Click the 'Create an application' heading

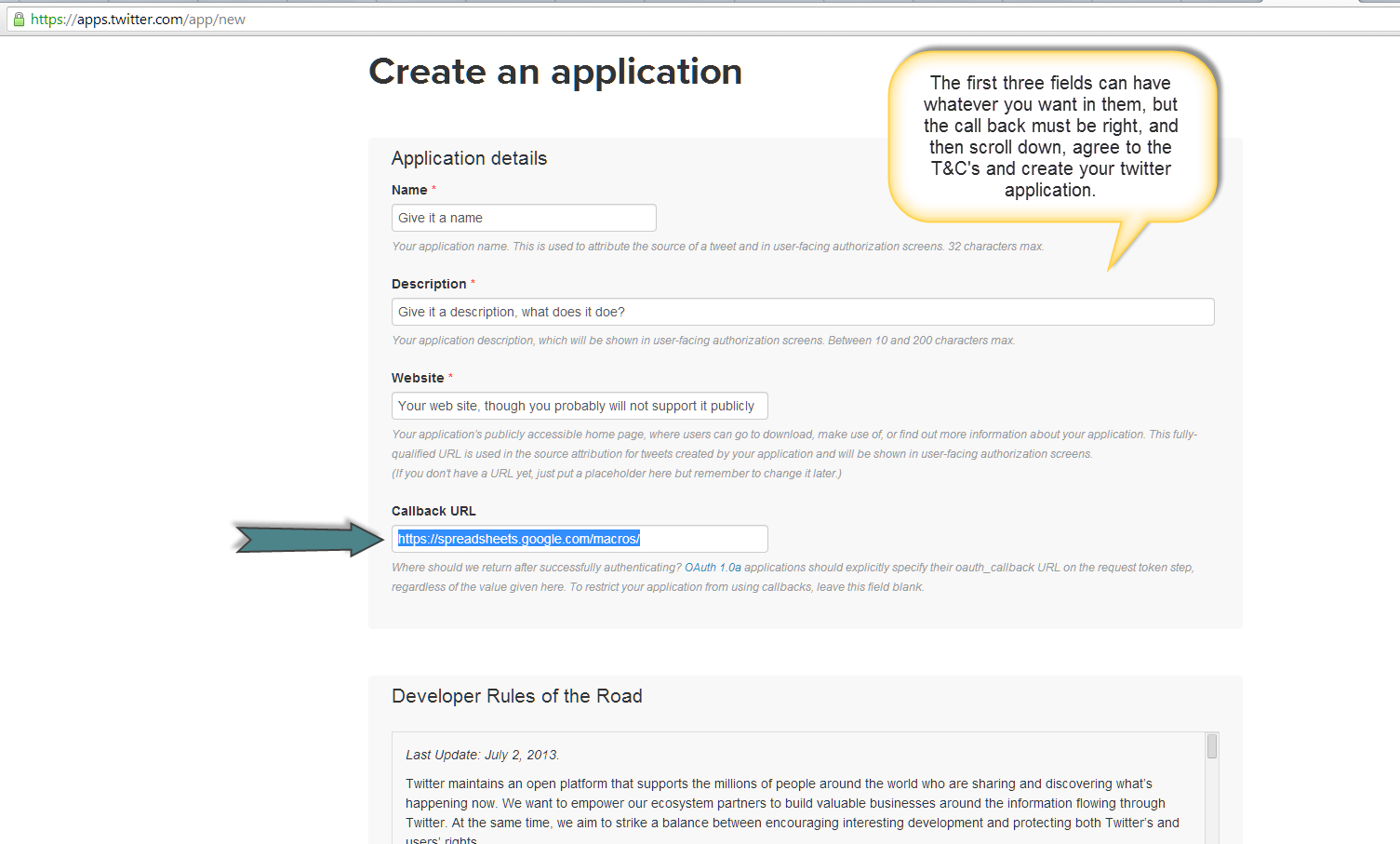(555, 72)
